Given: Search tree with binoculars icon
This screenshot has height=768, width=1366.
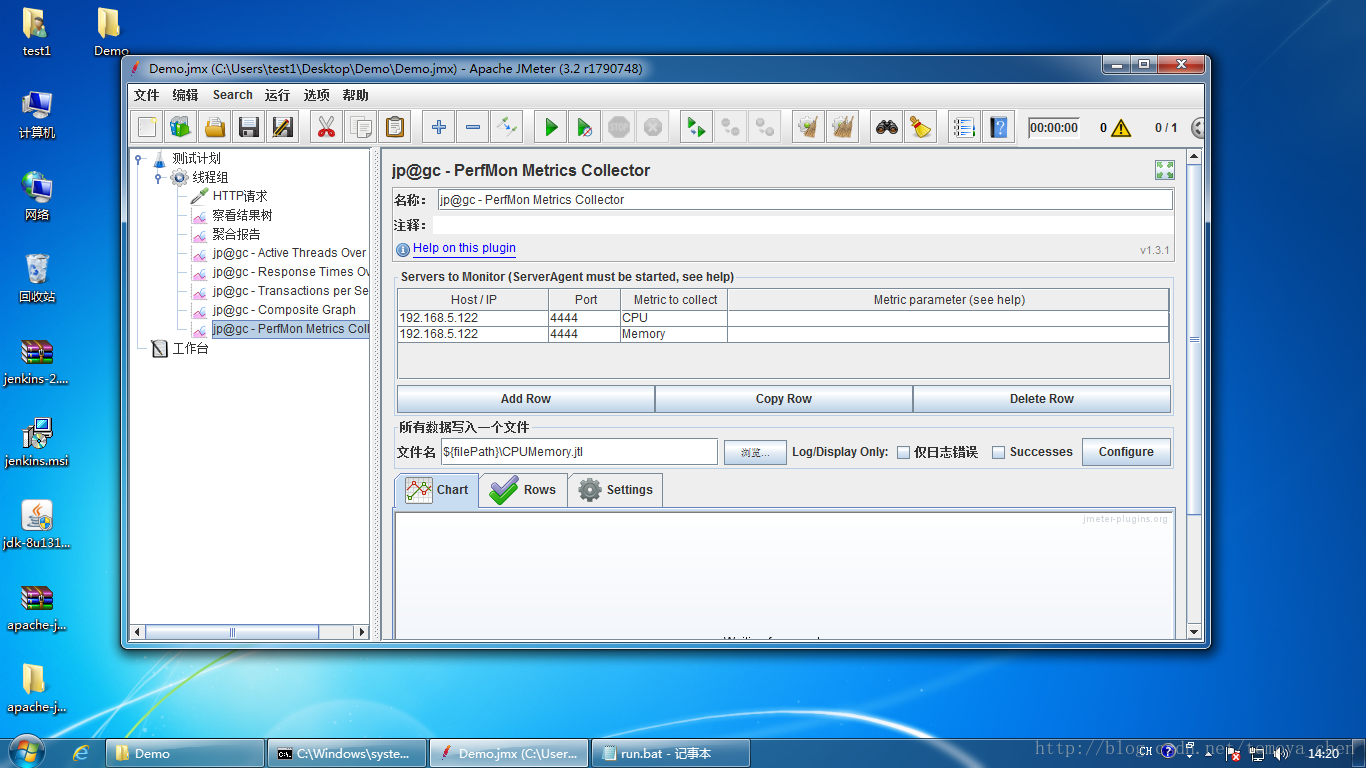Looking at the screenshot, I should (x=886, y=127).
